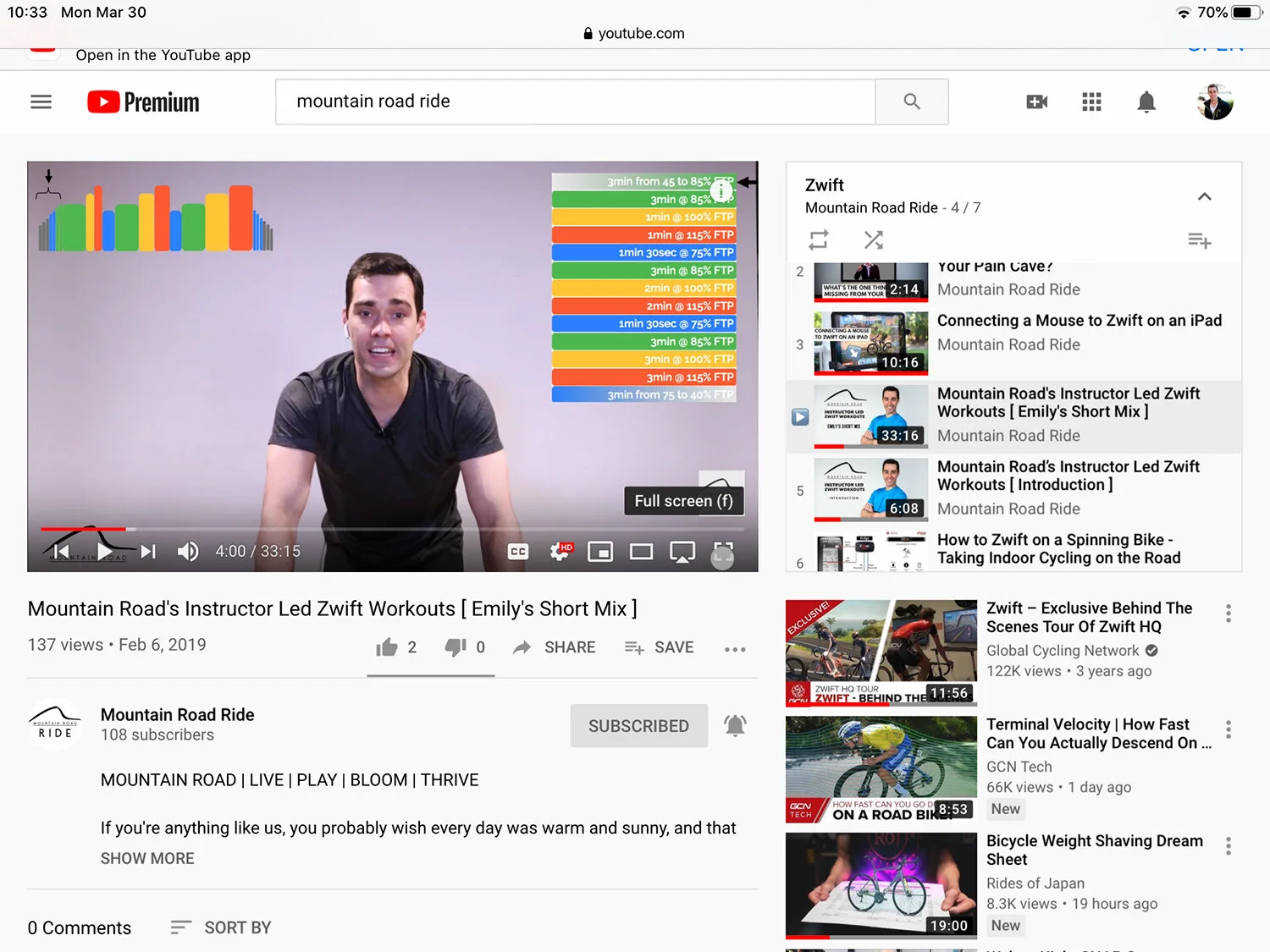Image resolution: width=1270 pixels, height=952 pixels.
Task: Like the video with thumbs up
Action: coord(396,647)
